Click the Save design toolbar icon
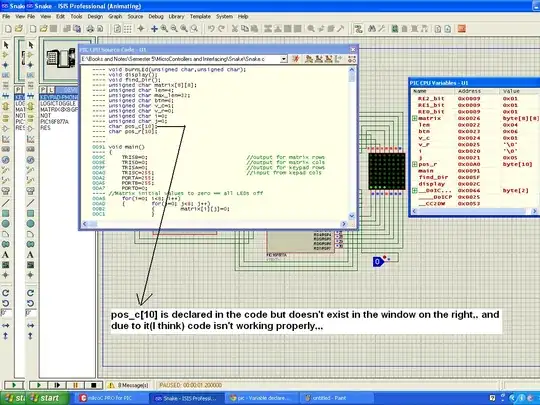Viewport: 540px width, 405px height. (x=53, y=29)
